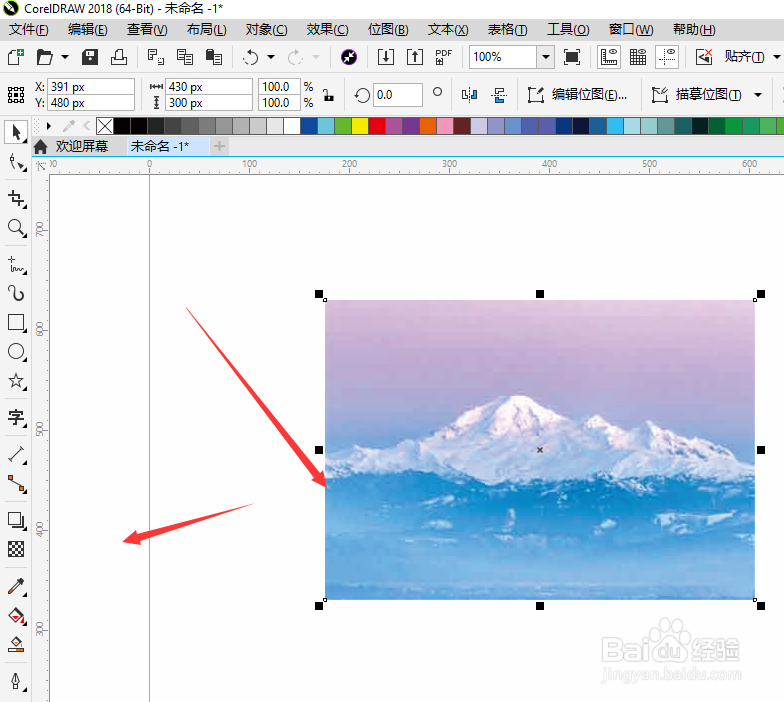Viewport: 784px width, 702px height.
Task: Select the Ellipse tool
Action: click(16, 352)
